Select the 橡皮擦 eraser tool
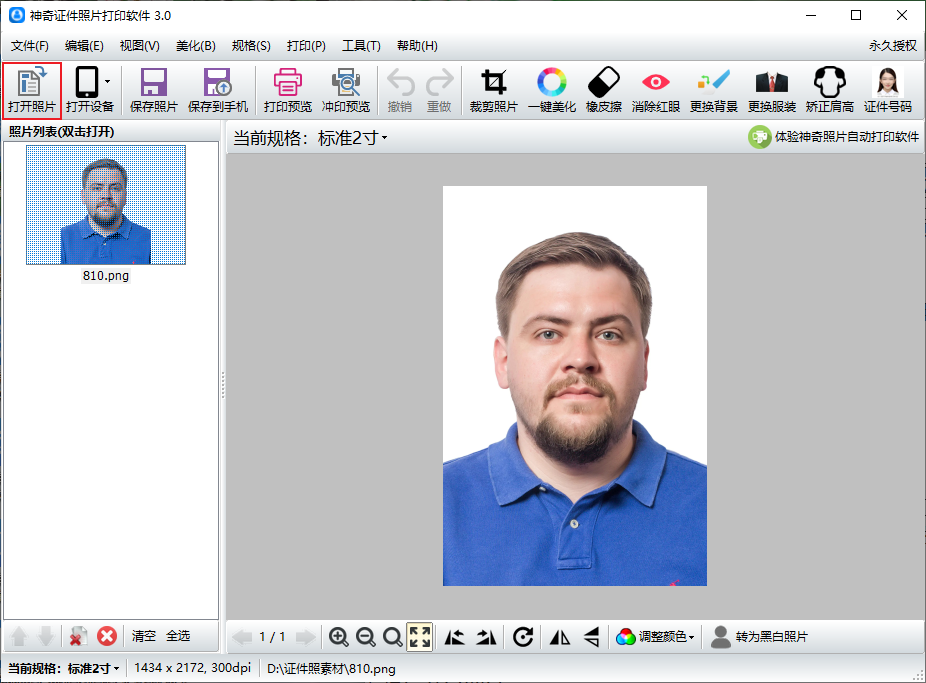The image size is (926, 683). pyautogui.click(x=604, y=90)
